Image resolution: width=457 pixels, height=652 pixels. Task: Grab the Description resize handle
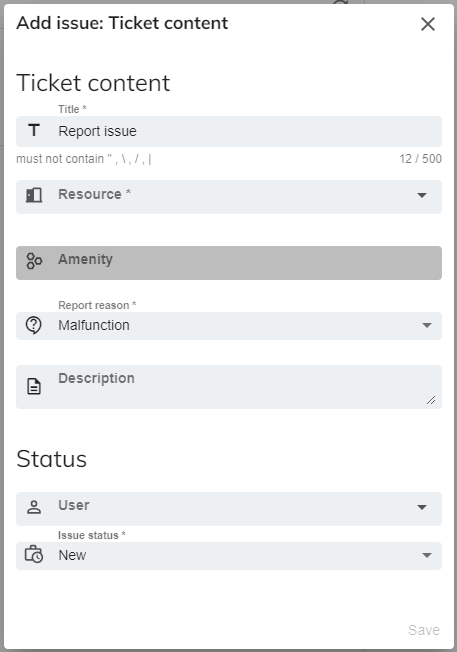431,400
